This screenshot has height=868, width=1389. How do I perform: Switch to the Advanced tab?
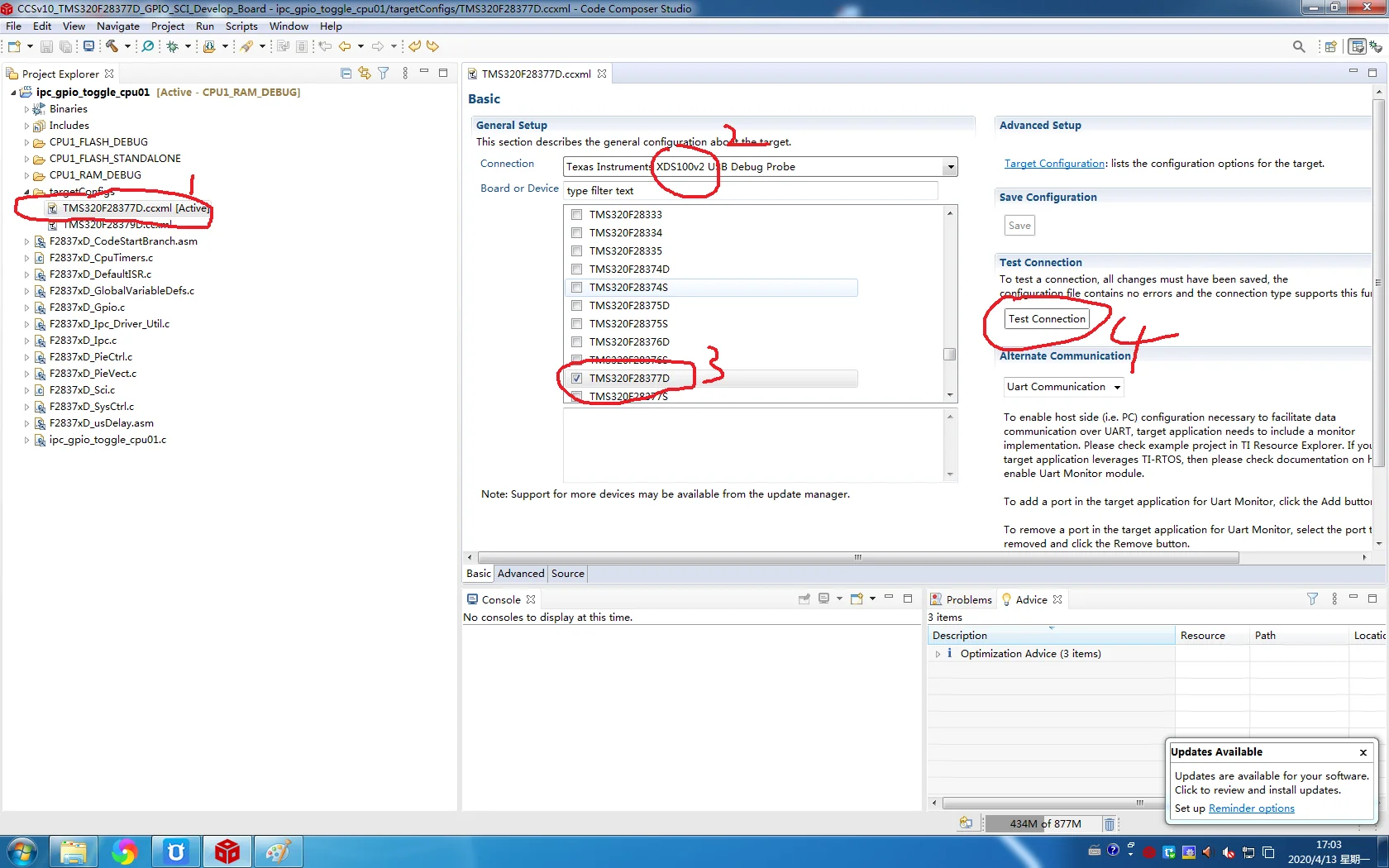click(521, 574)
